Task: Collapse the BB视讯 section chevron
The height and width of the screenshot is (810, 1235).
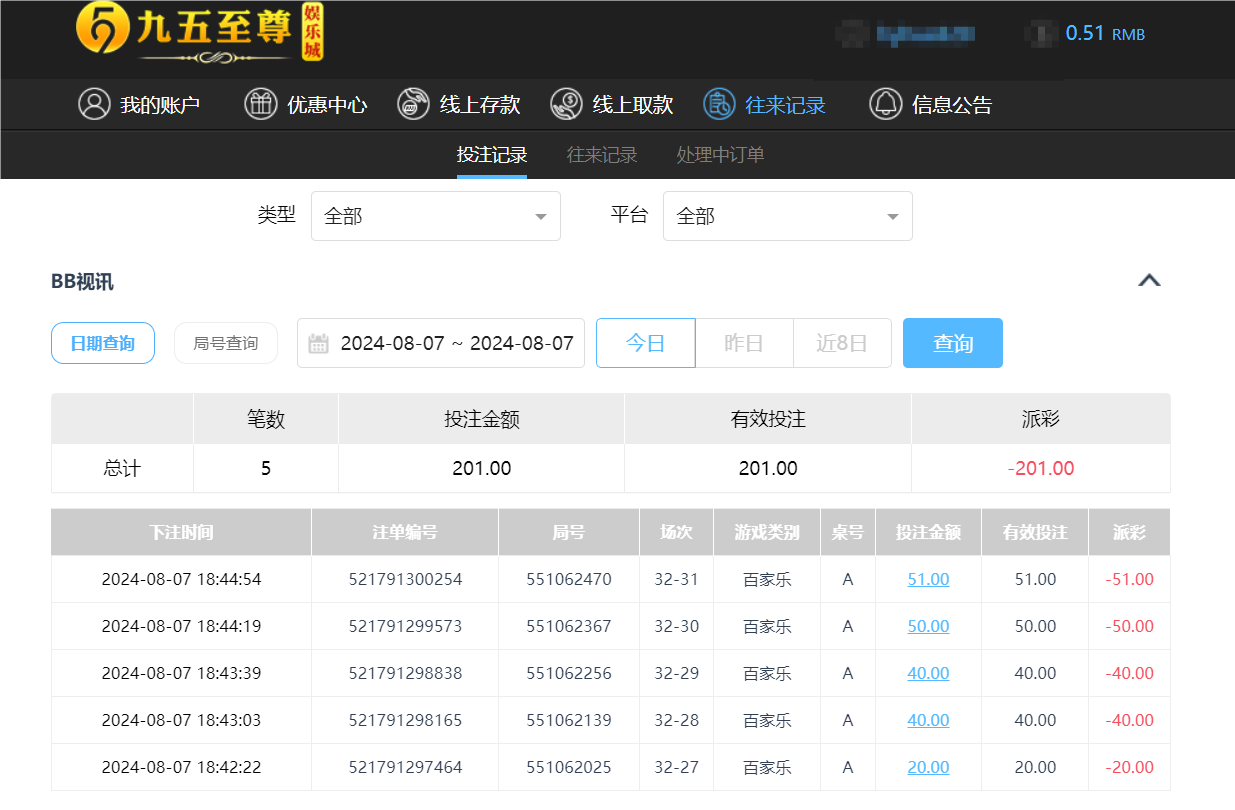Action: tap(1148, 281)
